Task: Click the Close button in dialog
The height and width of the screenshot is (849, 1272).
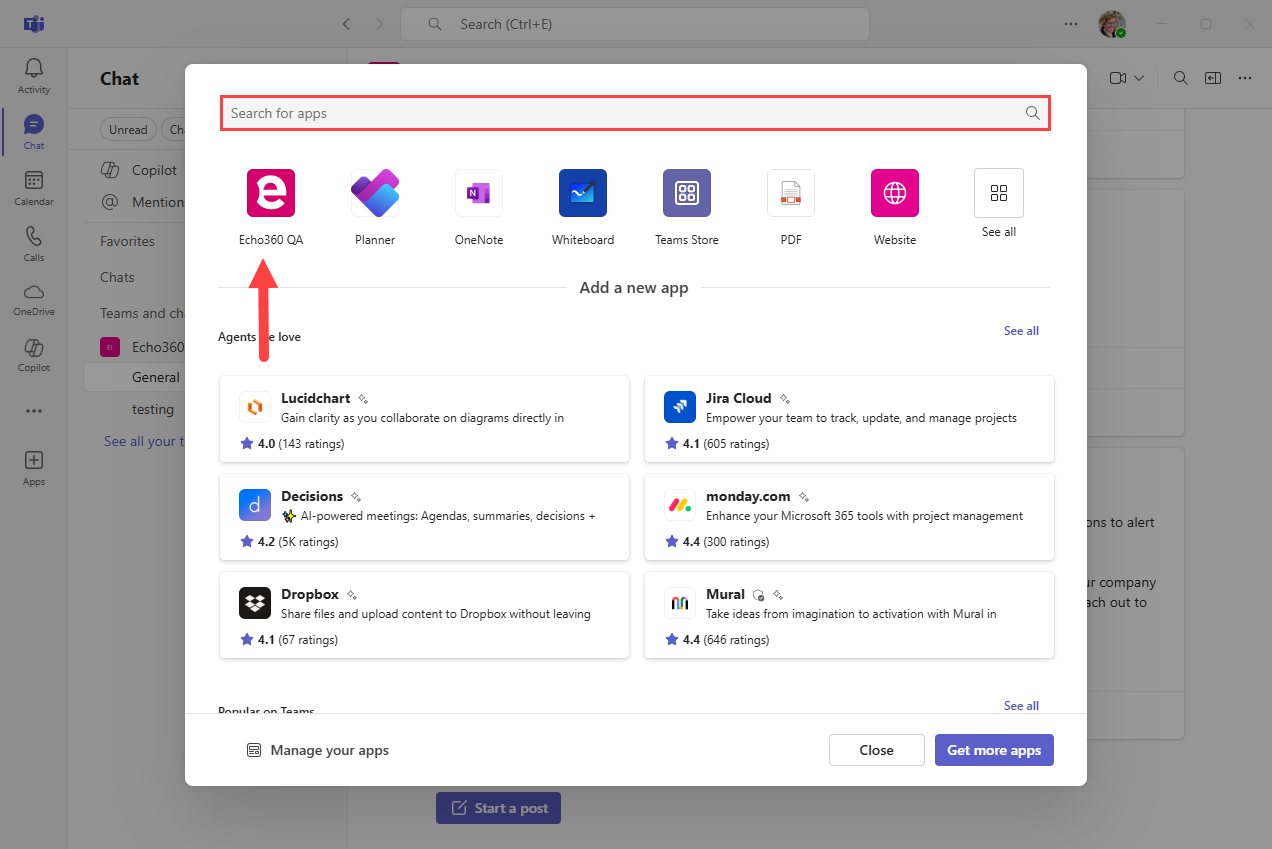Action: click(x=876, y=750)
